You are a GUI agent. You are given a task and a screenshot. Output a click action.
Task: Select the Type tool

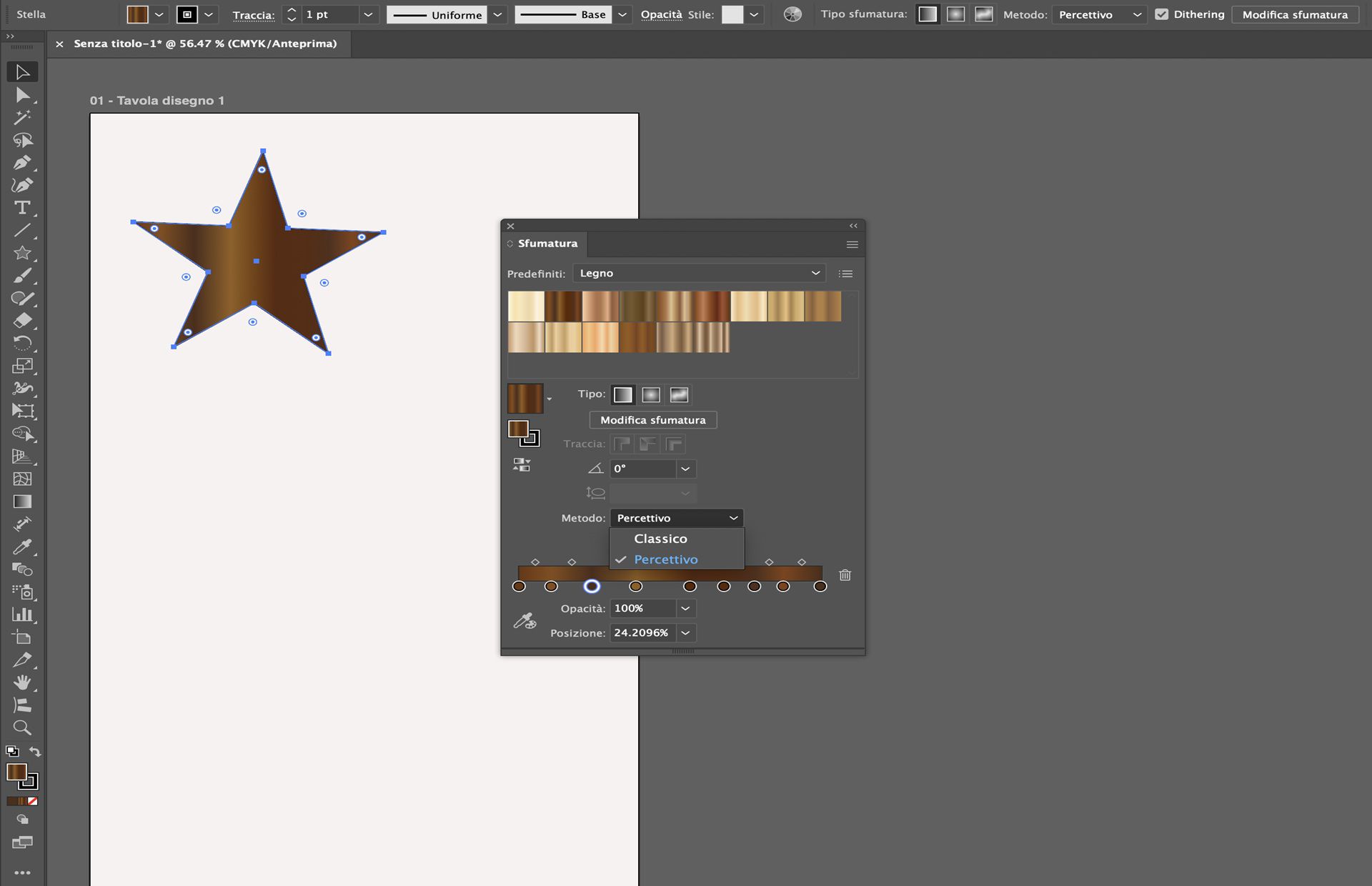pyautogui.click(x=23, y=208)
